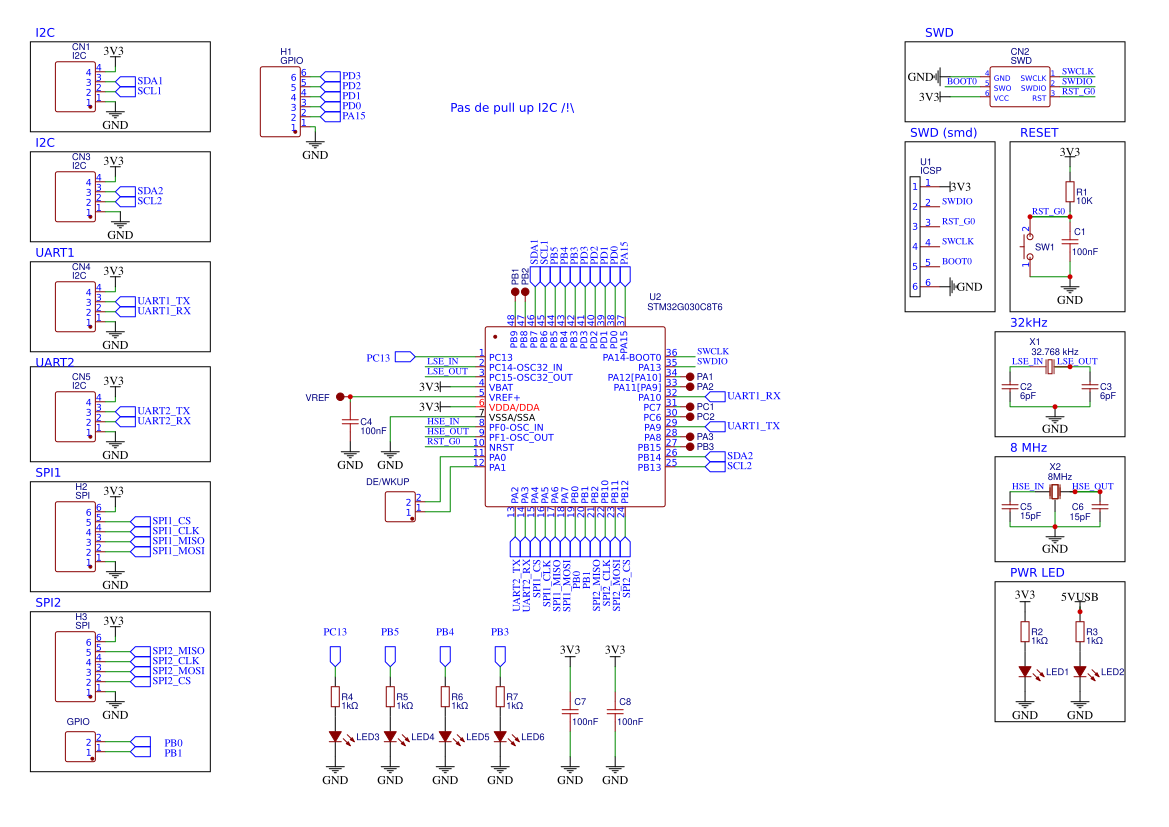The image size is (1169, 827).
Task: Select the SPI2 block title text
Action: [48, 603]
